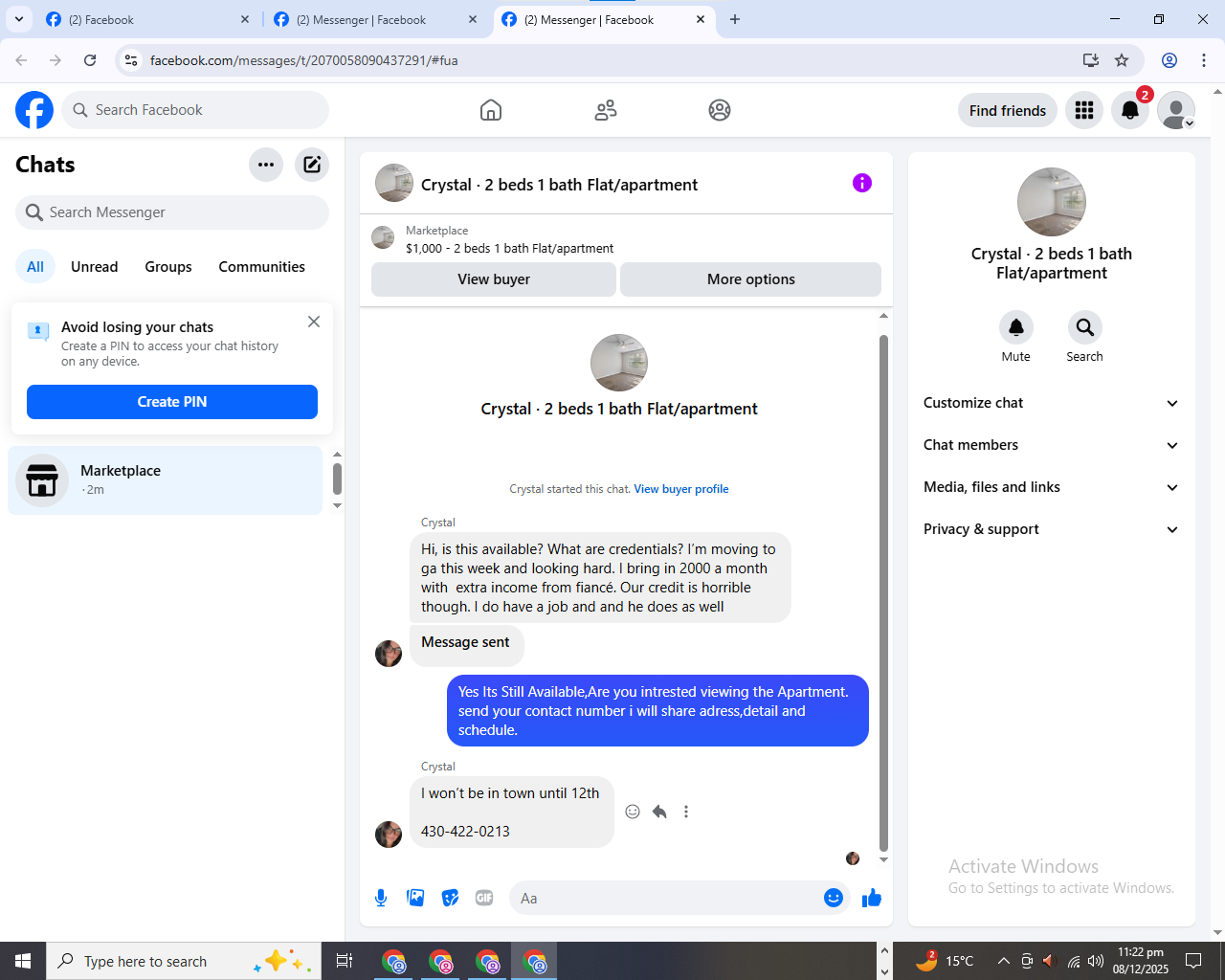This screenshot has height=980, width=1225.
Task: Send a thumbs-up like
Action: pyautogui.click(x=872, y=898)
